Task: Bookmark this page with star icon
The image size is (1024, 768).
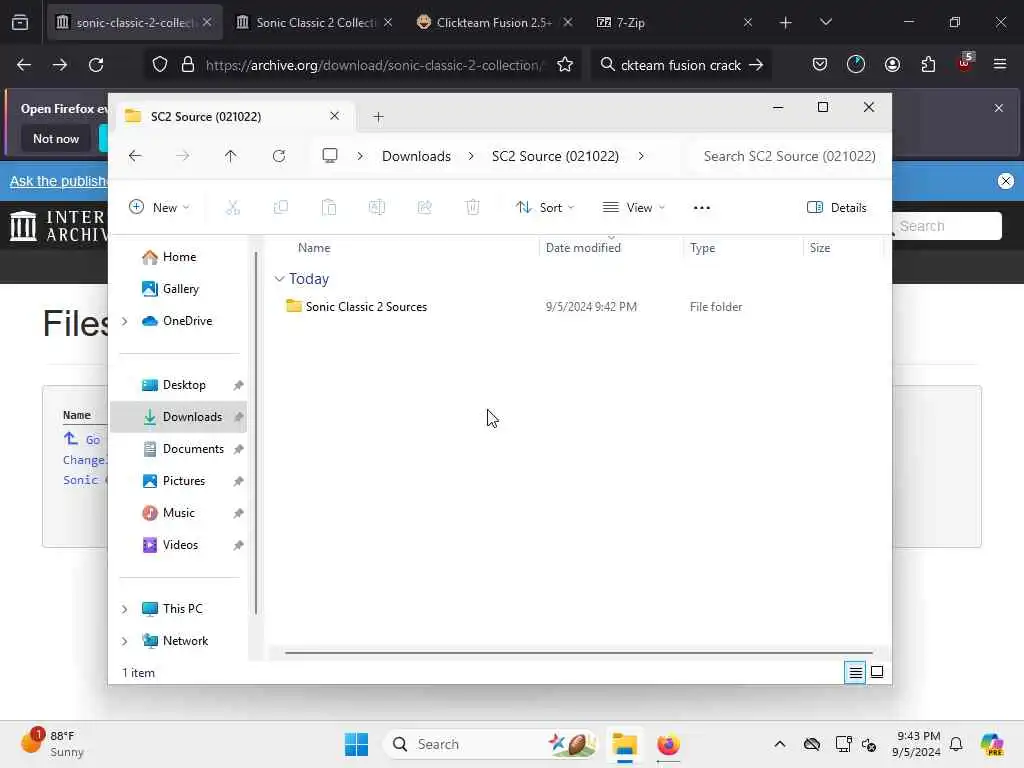Action: tap(565, 65)
